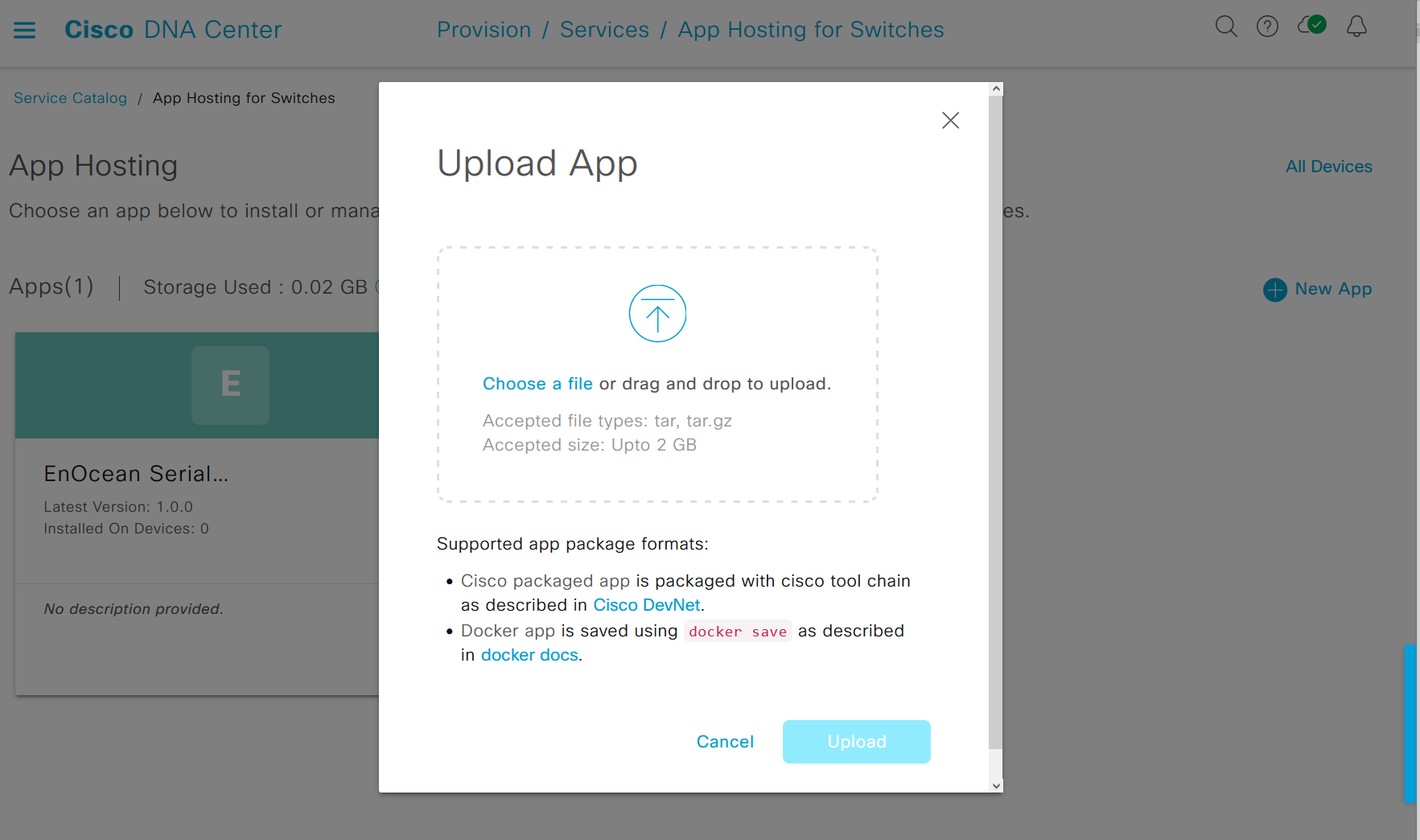Go to the Provision breadcrumb

(484, 30)
